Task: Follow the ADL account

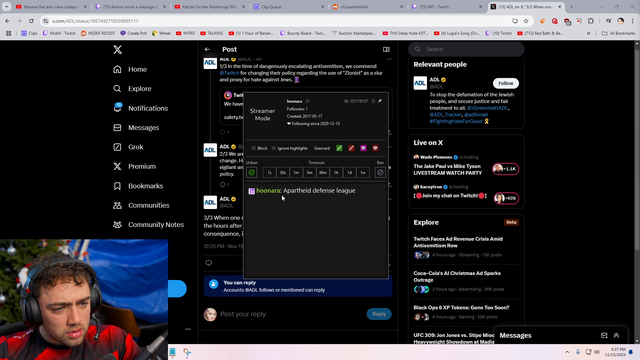Action: click(506, 83)
